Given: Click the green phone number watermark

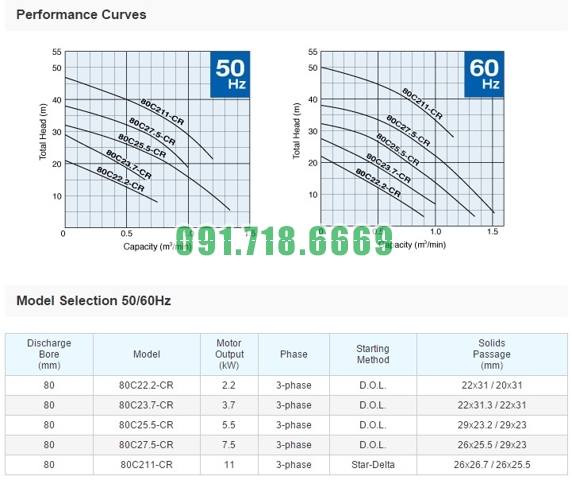Looking at the screenshot, I should 285,241.
